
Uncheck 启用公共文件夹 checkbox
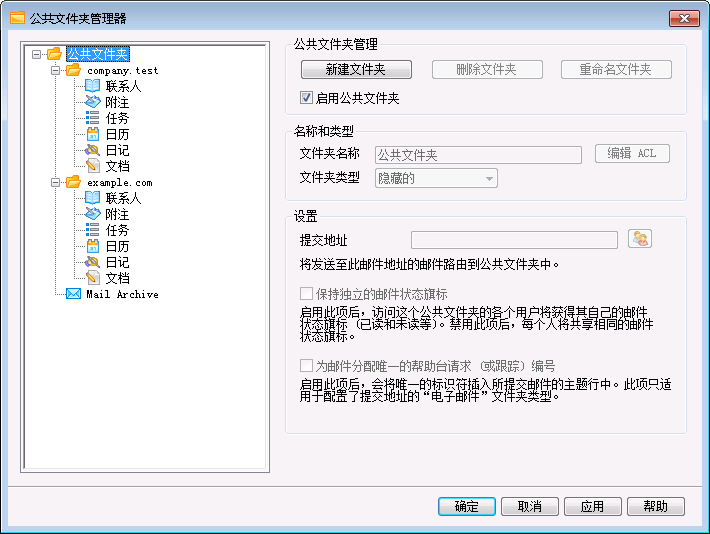pos(306,98)
